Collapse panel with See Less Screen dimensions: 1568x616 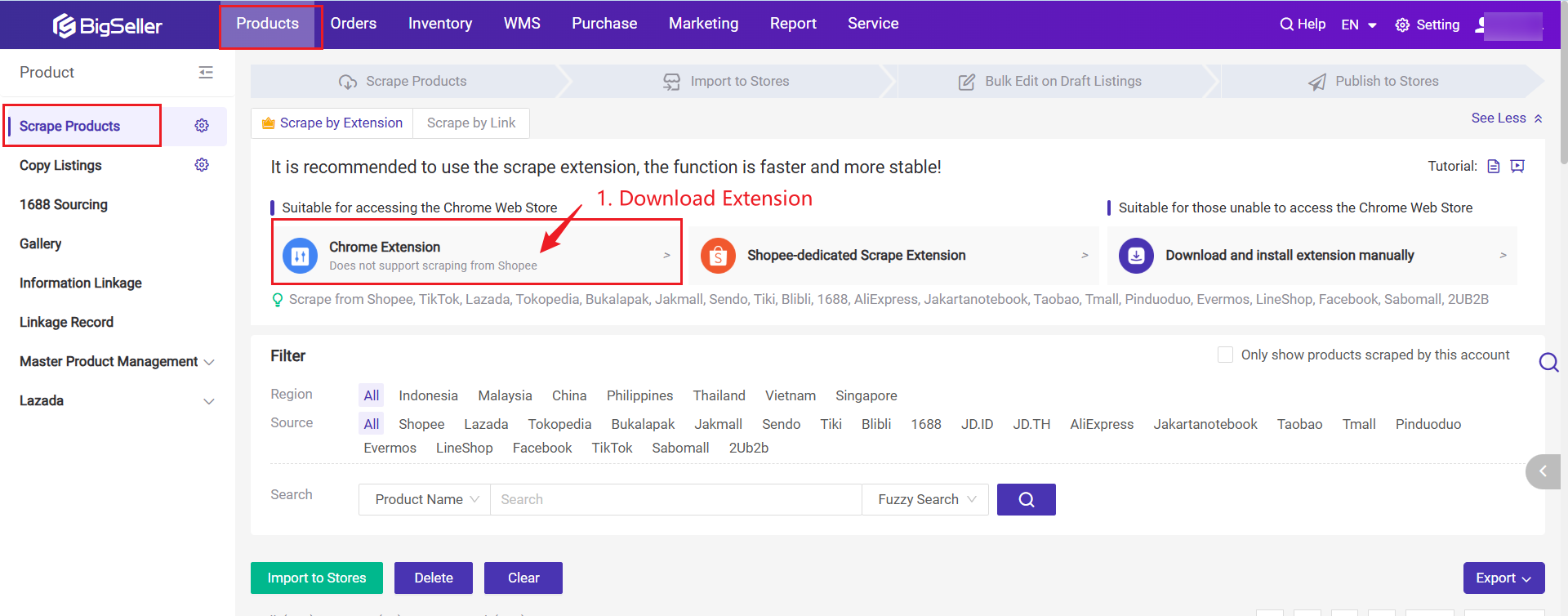click(1507, 118)
